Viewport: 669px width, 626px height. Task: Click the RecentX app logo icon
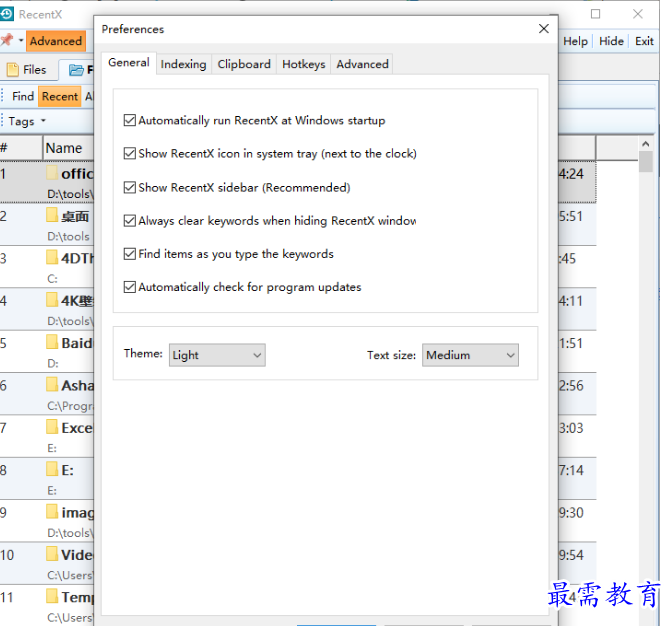pos(6,14)
